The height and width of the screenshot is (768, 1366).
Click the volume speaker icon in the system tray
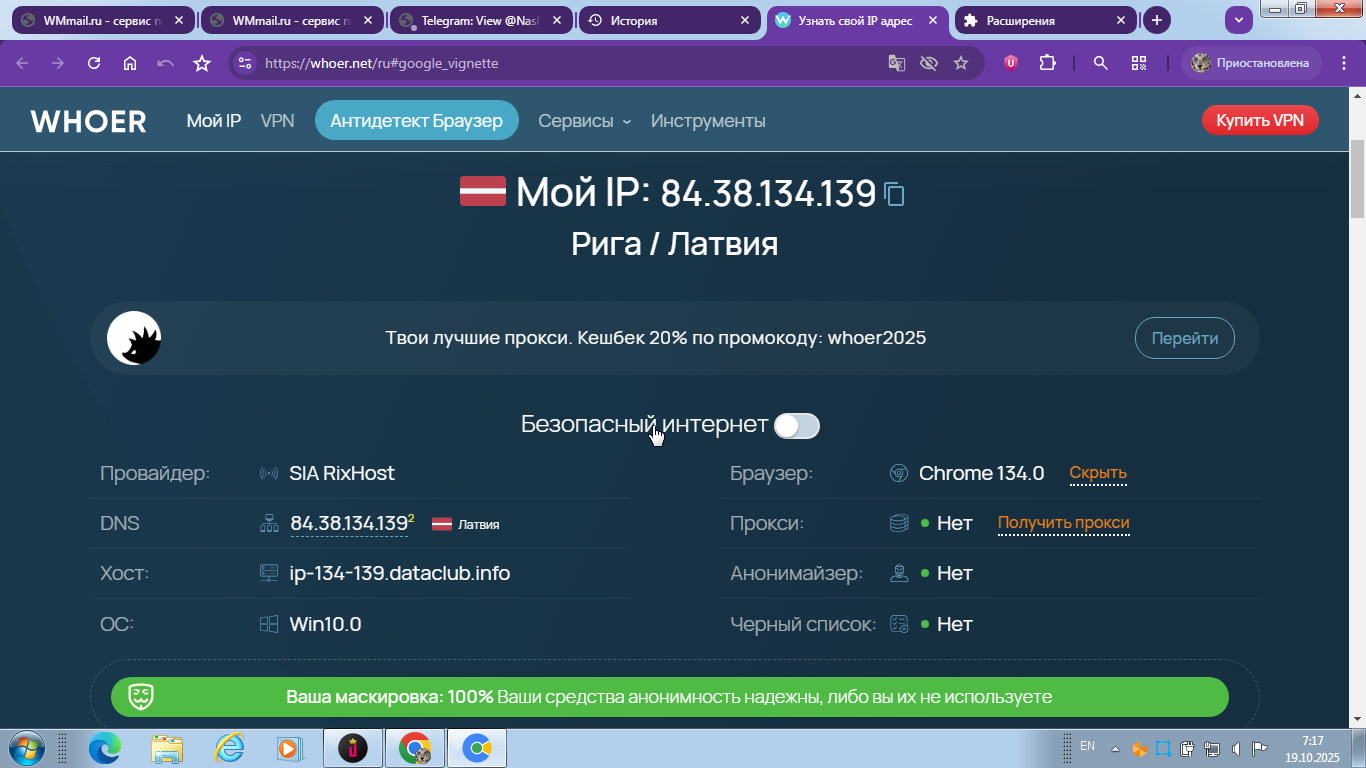coord(1237,748)
